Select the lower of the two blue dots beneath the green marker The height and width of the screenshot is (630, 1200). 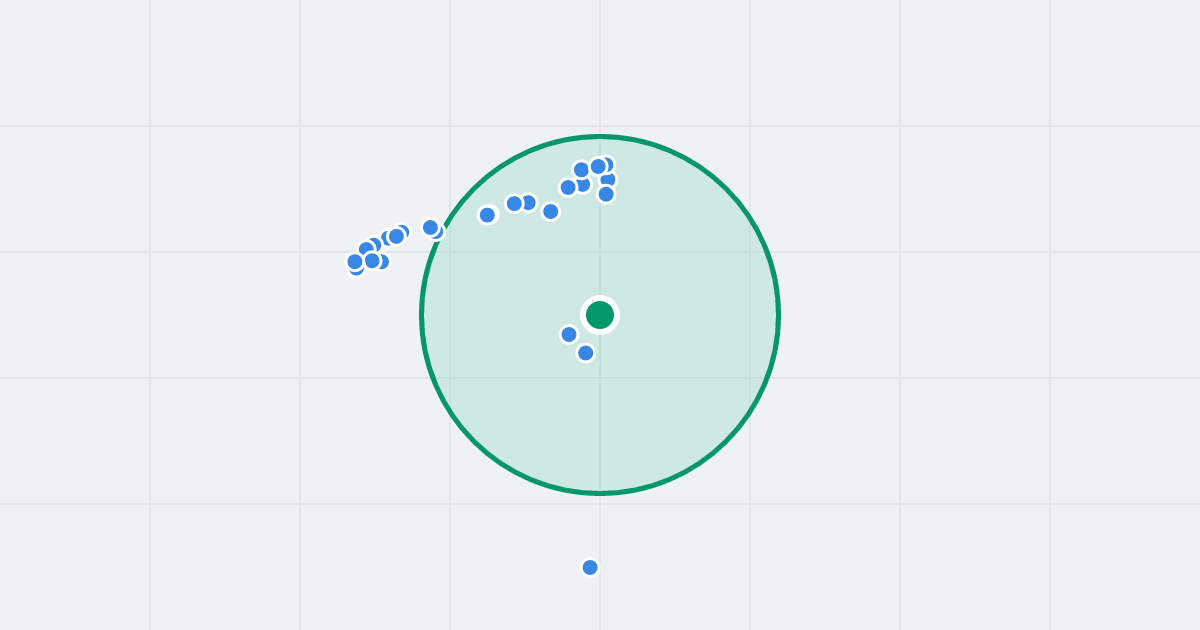(586, 352)
